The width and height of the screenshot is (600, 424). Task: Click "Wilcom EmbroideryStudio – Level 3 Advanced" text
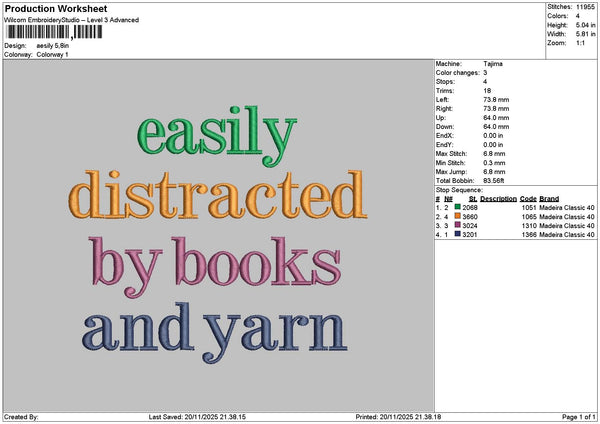point(72,20)
